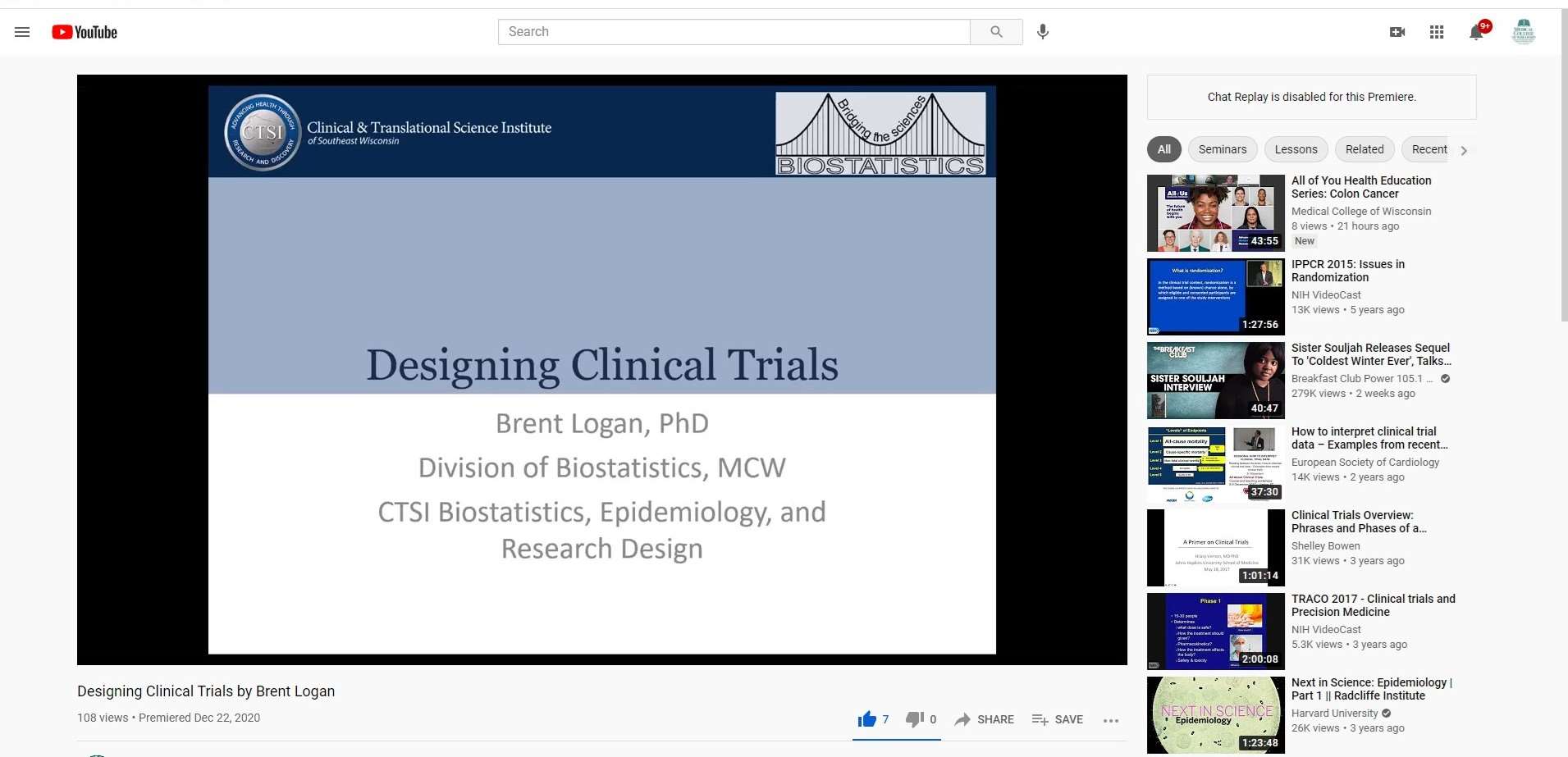Image resolution: width=1568 pixels, height=757 pixels.
Task: Open the notifications bell
Action: [1476, 32]
